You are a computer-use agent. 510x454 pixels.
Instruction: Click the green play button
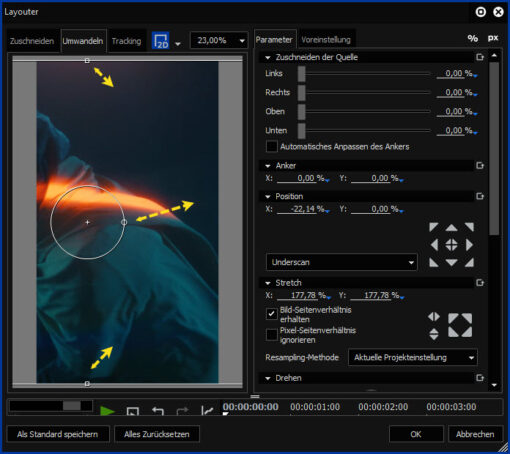click(x=107, y=411)
